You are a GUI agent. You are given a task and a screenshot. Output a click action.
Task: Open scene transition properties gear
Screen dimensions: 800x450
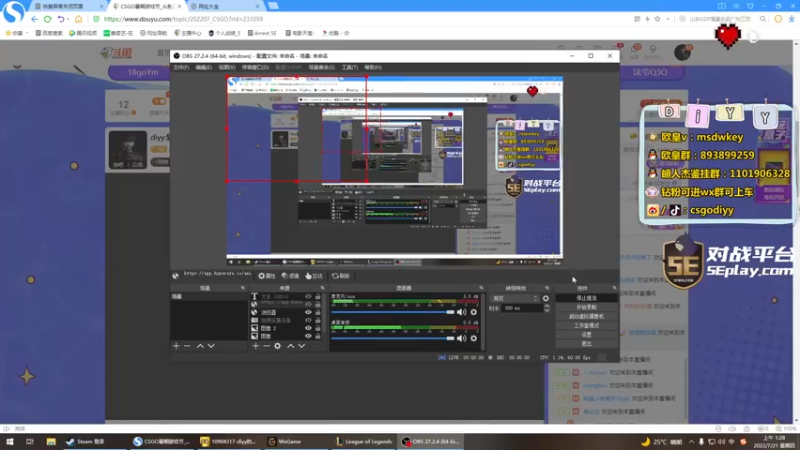pyautogui.click(x=546, y=298)
